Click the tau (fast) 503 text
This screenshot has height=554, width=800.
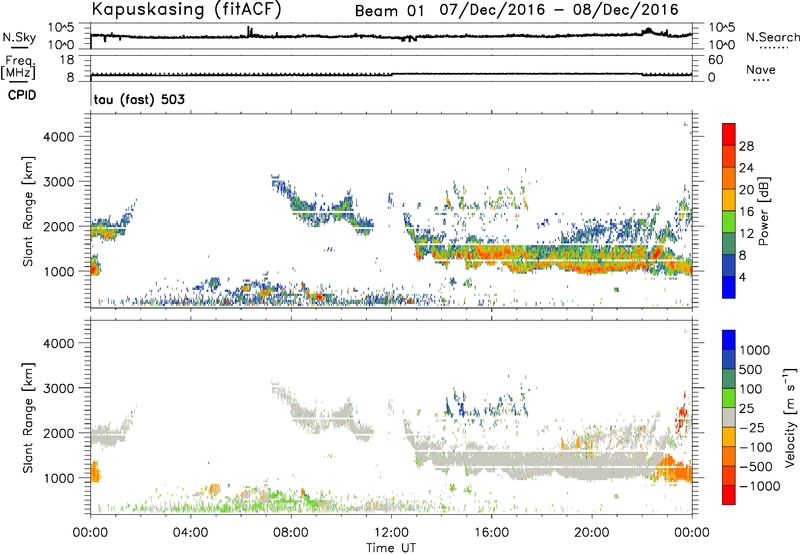[x=139, y=99]
